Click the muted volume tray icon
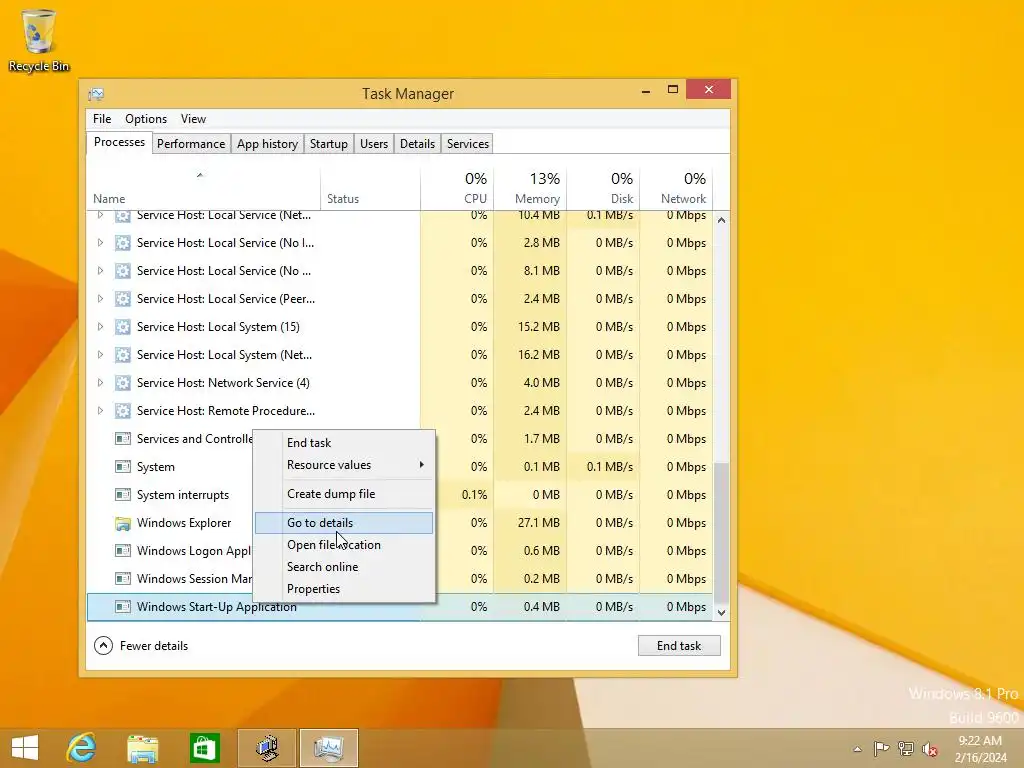This screenshot has width=1024, height=768. (x=930, y=749)
